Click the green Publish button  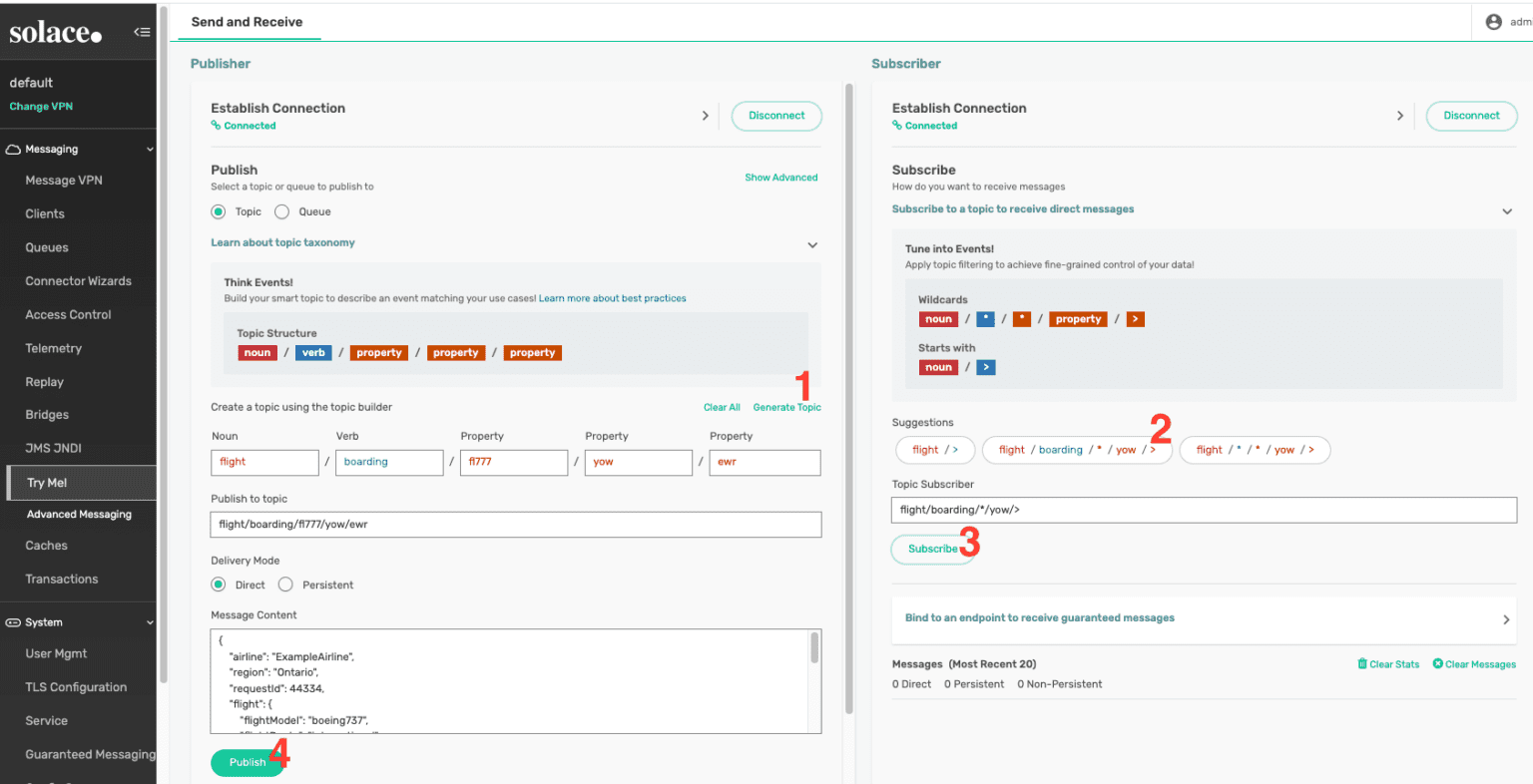[247, 762]
